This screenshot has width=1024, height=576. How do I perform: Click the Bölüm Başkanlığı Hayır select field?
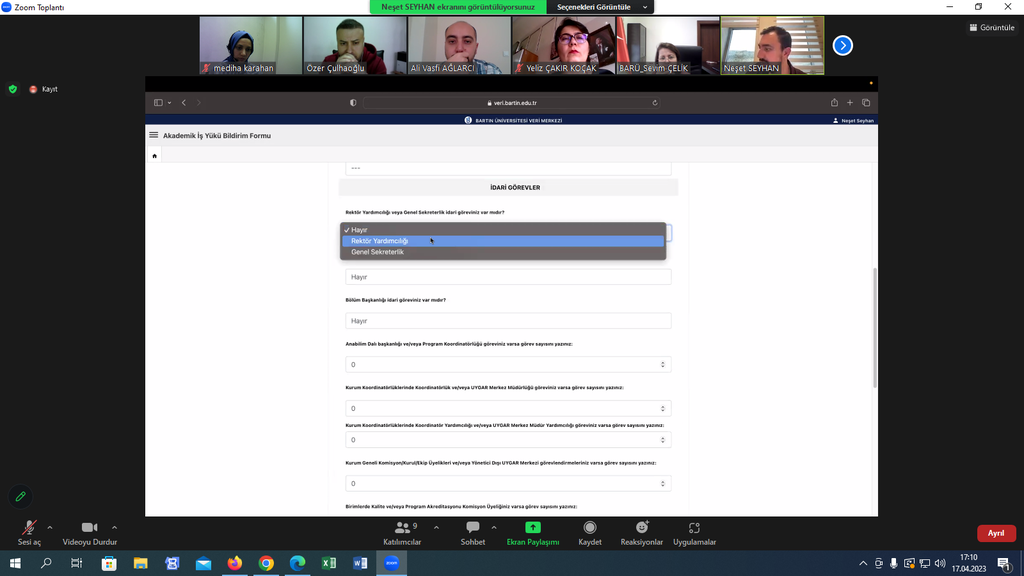pos(508,321)
